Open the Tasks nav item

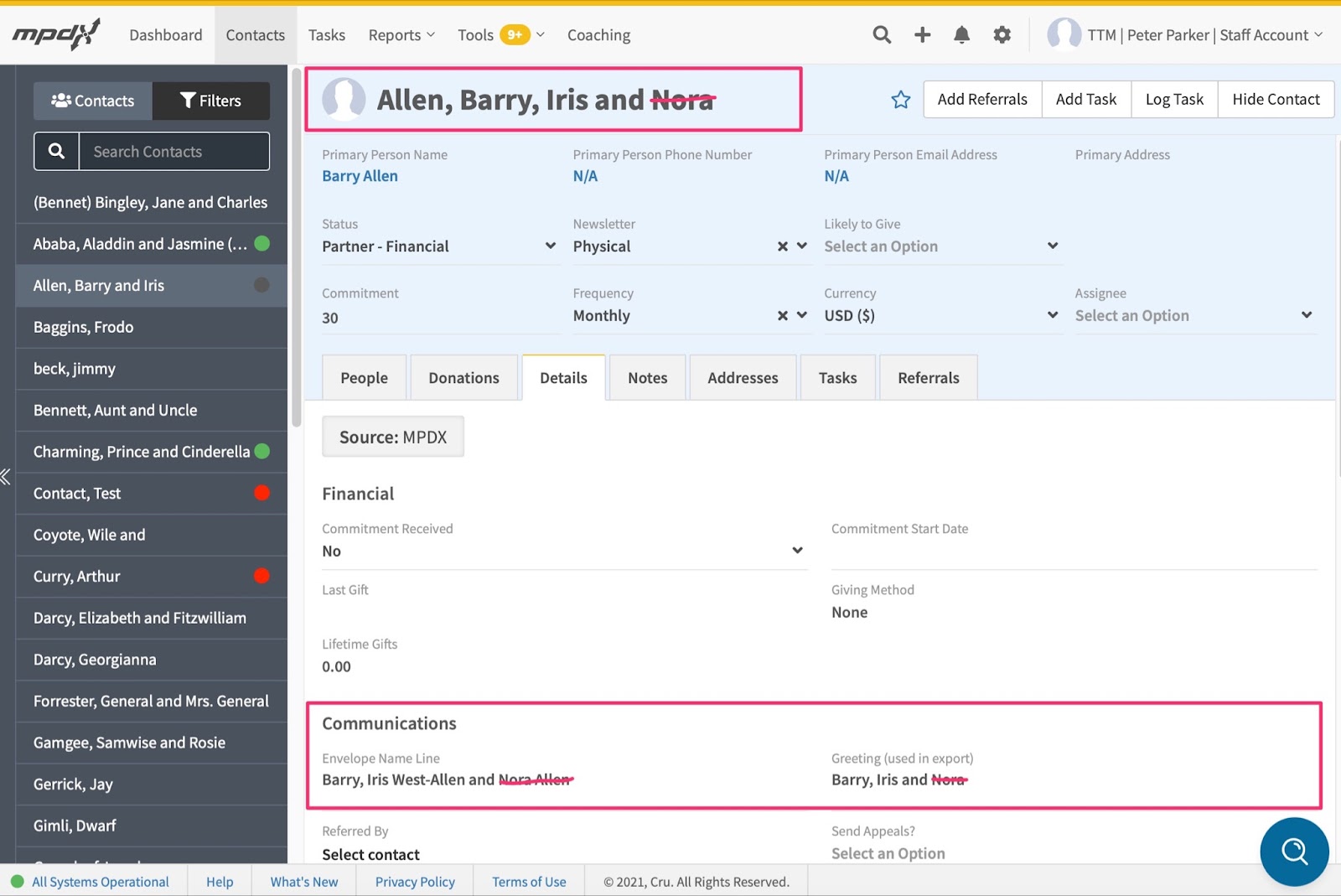[326, 35]
